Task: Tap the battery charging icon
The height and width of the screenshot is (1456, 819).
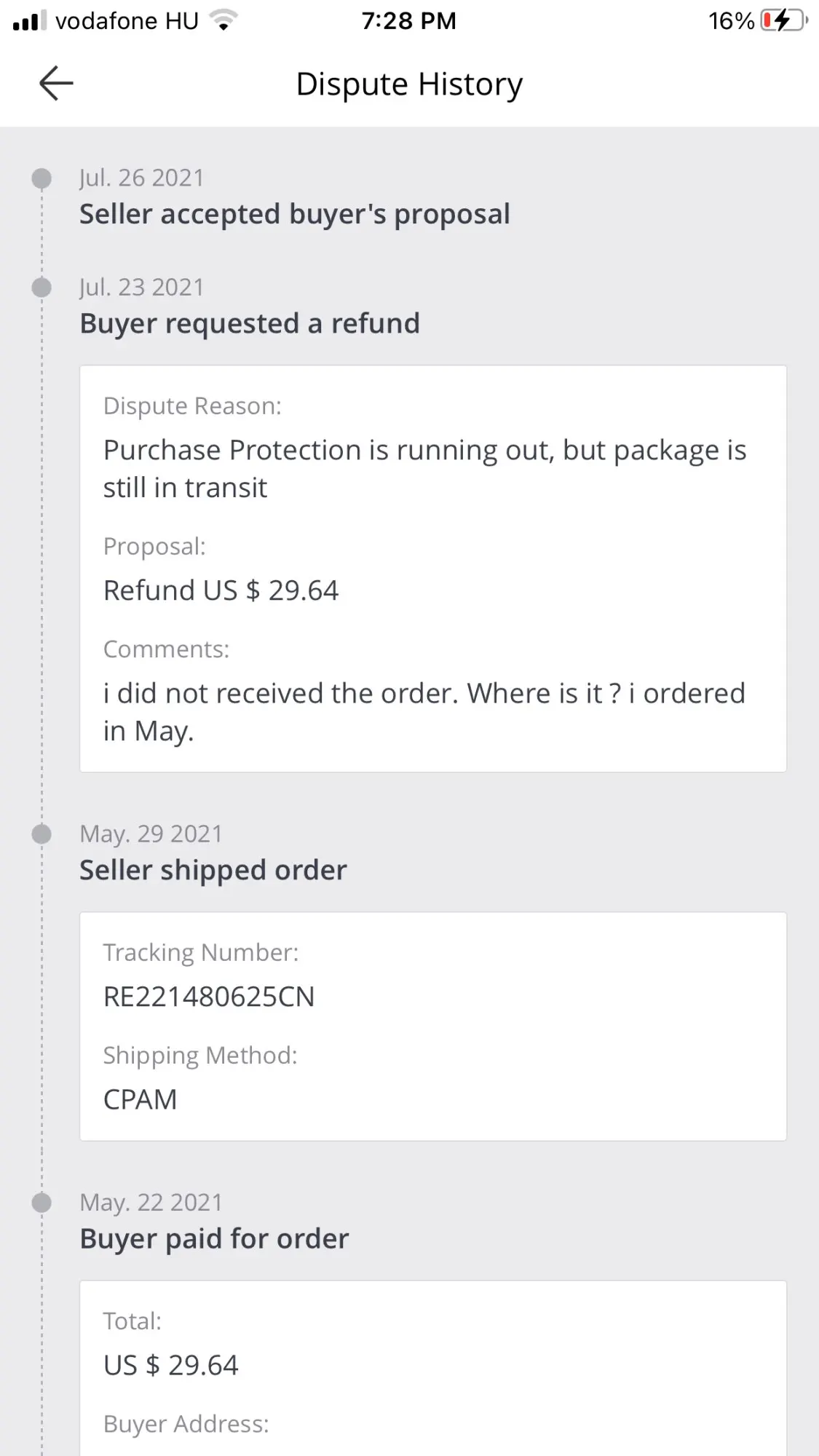Action: 784,20
